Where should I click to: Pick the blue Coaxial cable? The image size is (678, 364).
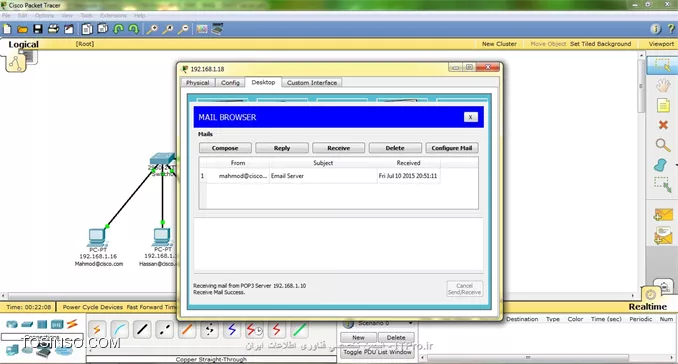(232, 330)
